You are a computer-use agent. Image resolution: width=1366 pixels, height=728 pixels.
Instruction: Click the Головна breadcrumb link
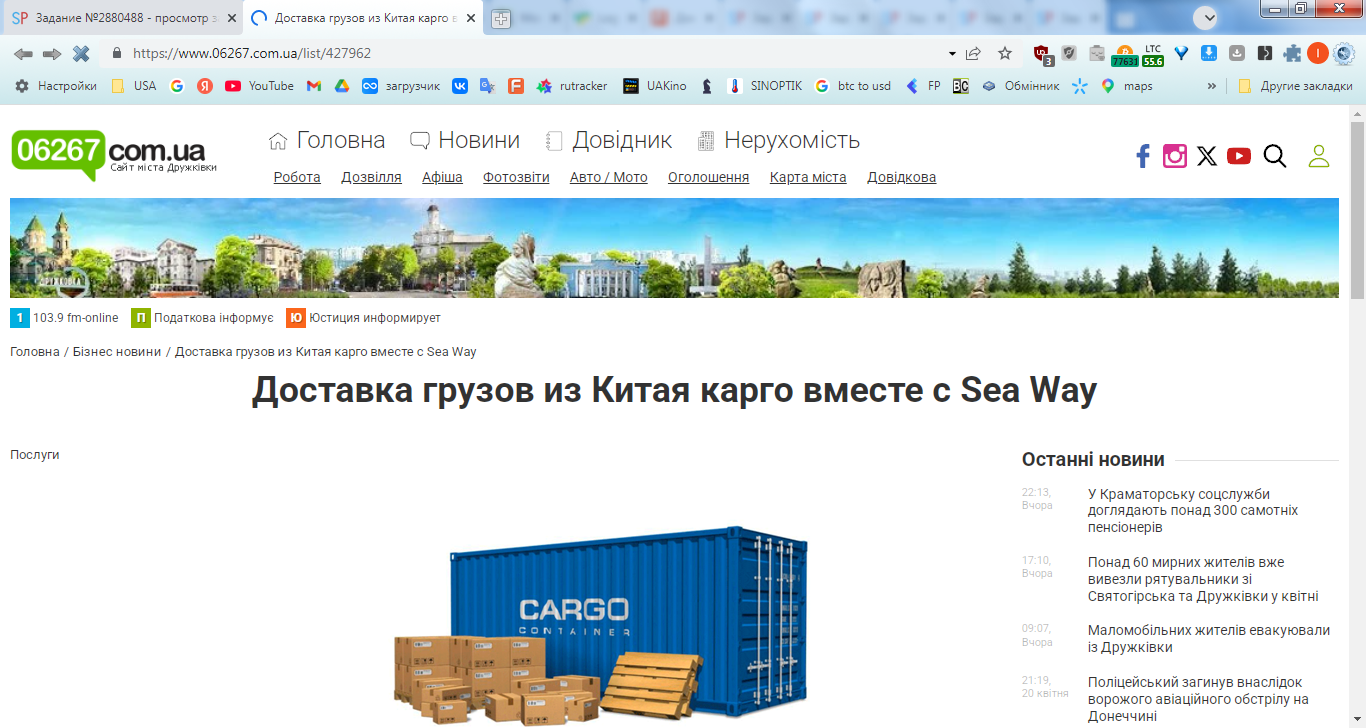pyautogui.click(x=35, y=352)
